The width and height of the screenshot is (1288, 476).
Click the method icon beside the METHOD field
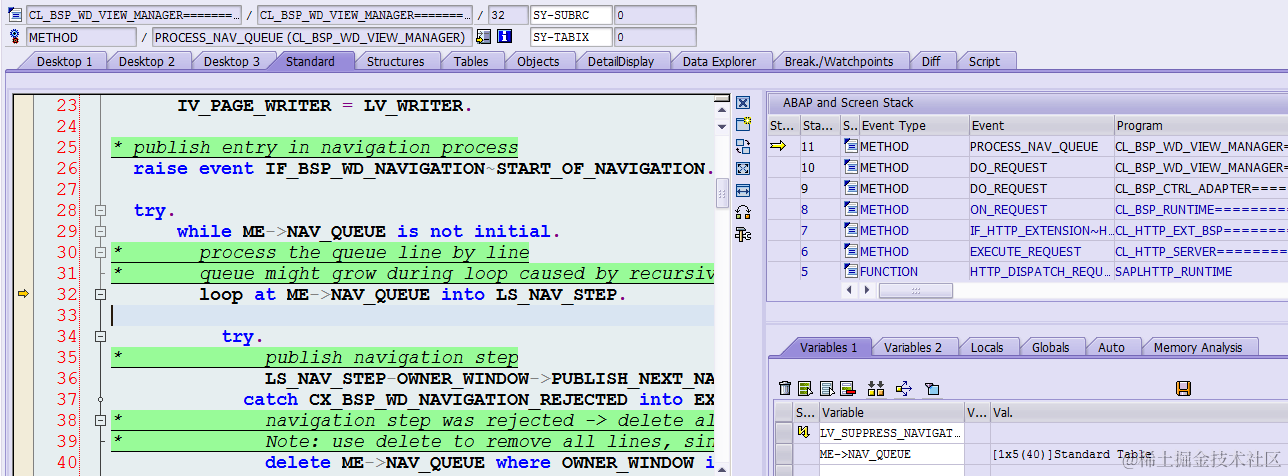click(x=15, y=37)
